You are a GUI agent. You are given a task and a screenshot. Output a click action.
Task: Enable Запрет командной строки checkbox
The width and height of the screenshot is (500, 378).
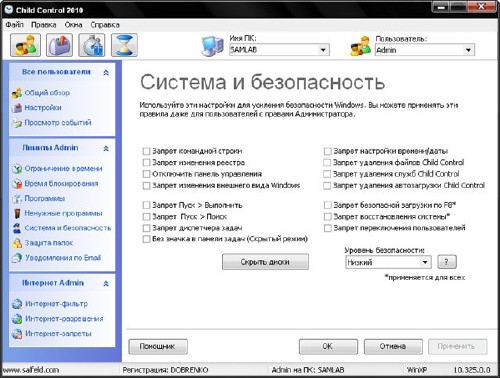(x=146, y=151)
